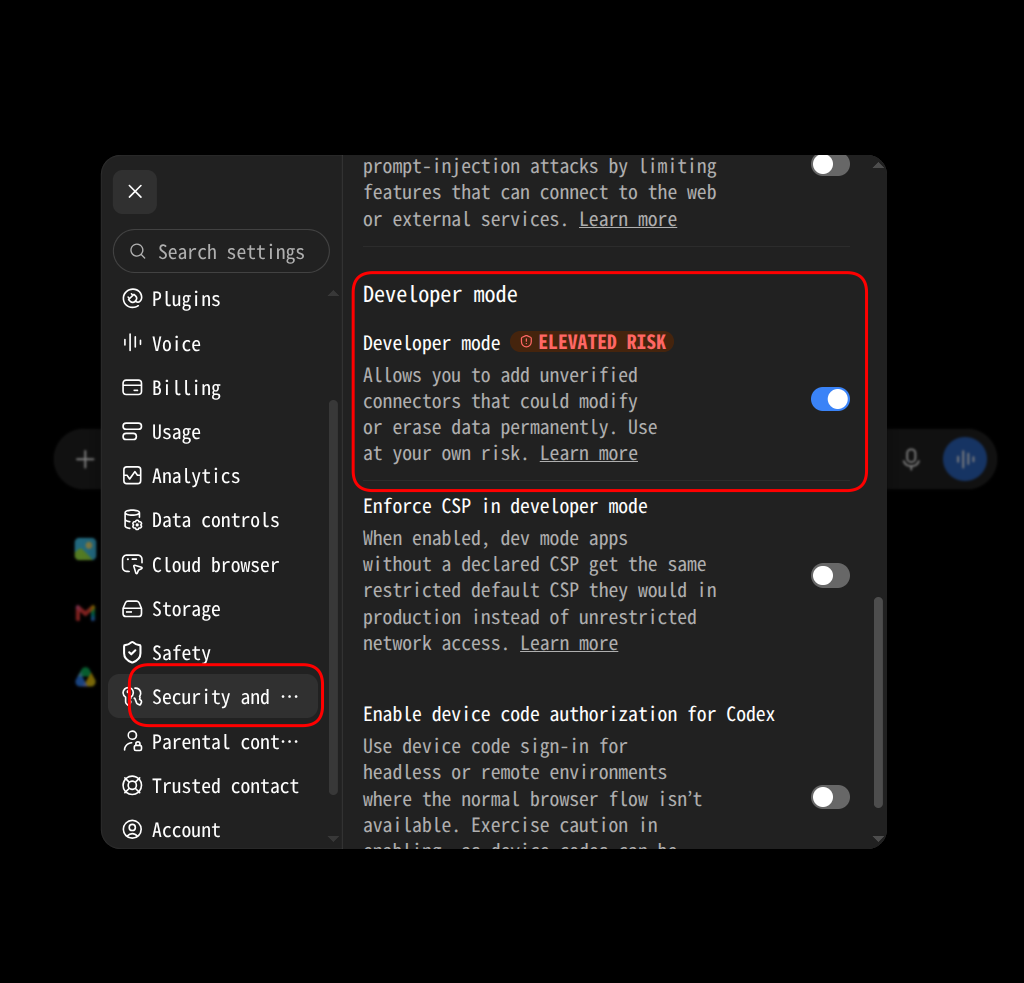Click the Google Drive icon behind the dialog
Image resolution: width=1024 pixels, height=983 pixels.
pos(86,677)
